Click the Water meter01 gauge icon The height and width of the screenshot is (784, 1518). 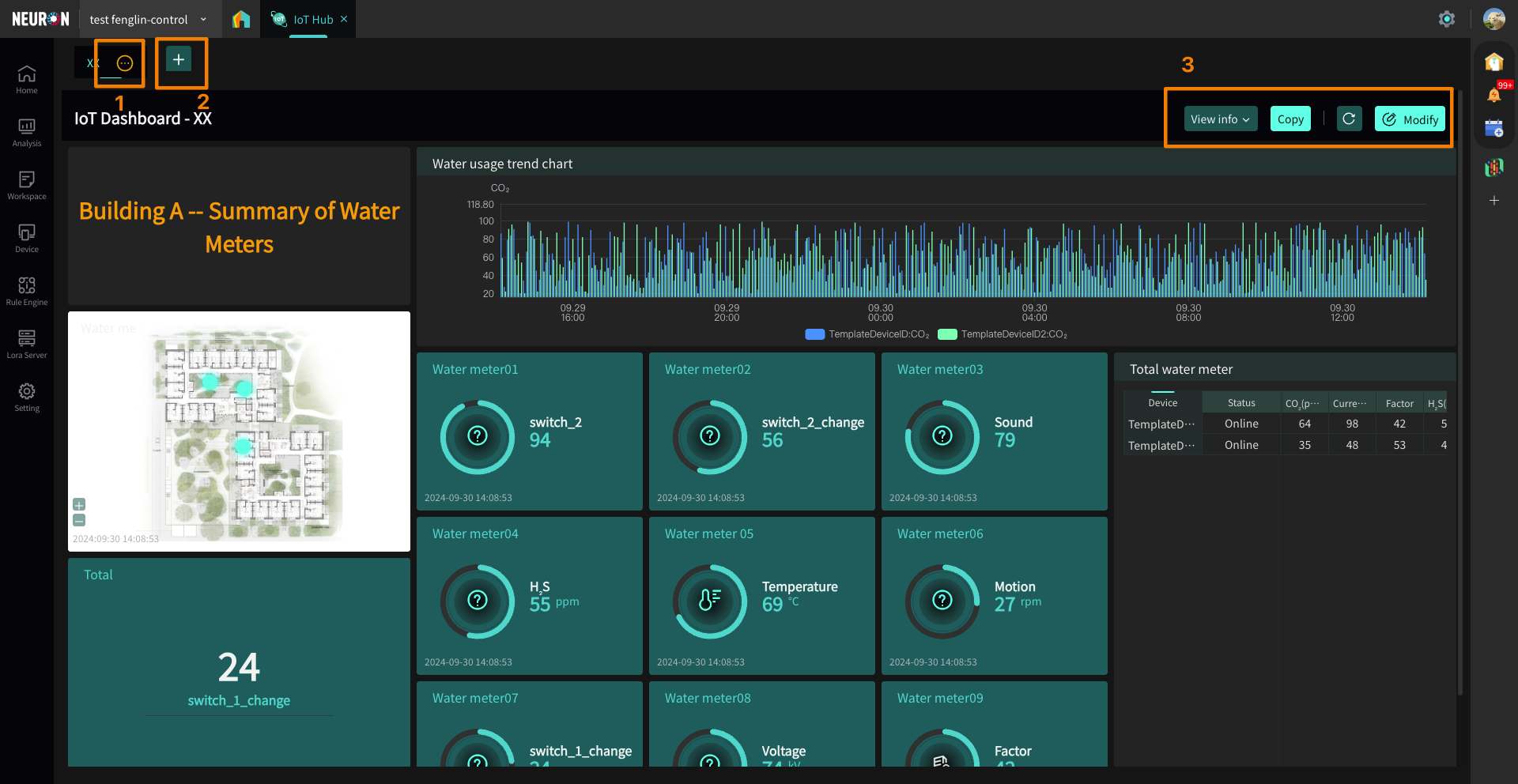pos(478,436)
